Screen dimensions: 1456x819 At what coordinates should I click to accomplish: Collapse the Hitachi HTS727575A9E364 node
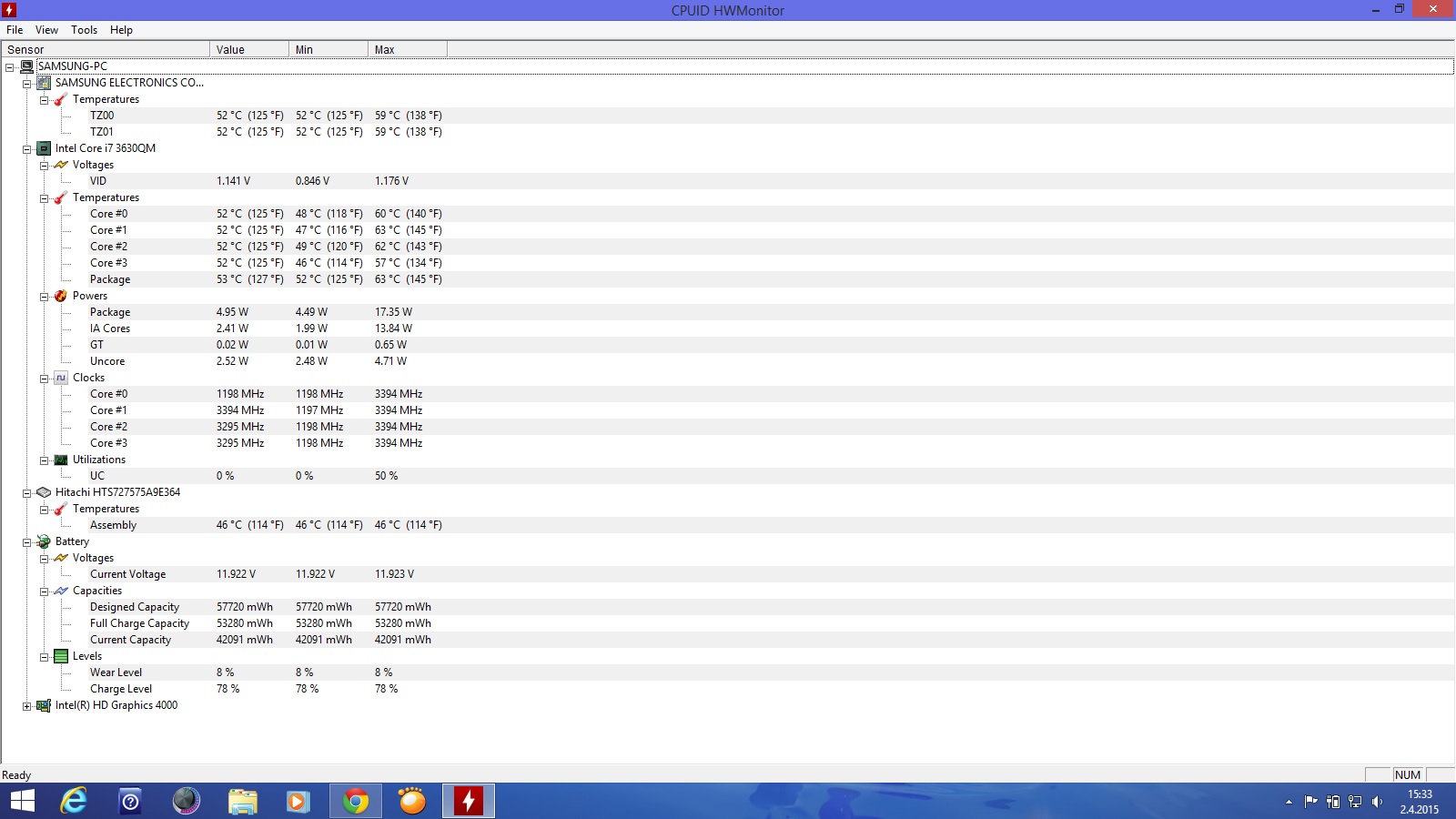tap(26, 492)
